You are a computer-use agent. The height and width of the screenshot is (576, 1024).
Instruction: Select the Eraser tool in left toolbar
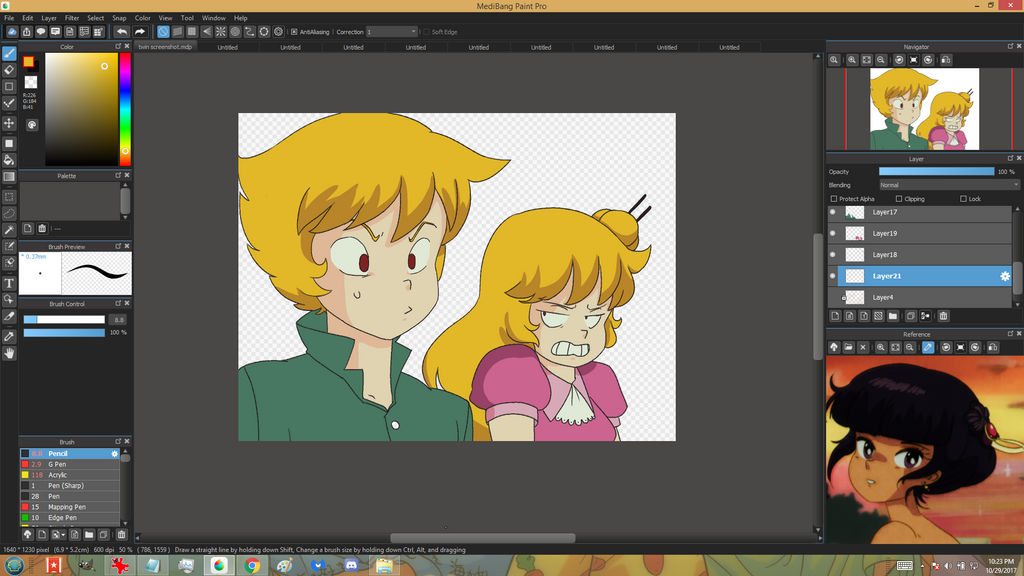pyautogui.click(x=9, y=70)
